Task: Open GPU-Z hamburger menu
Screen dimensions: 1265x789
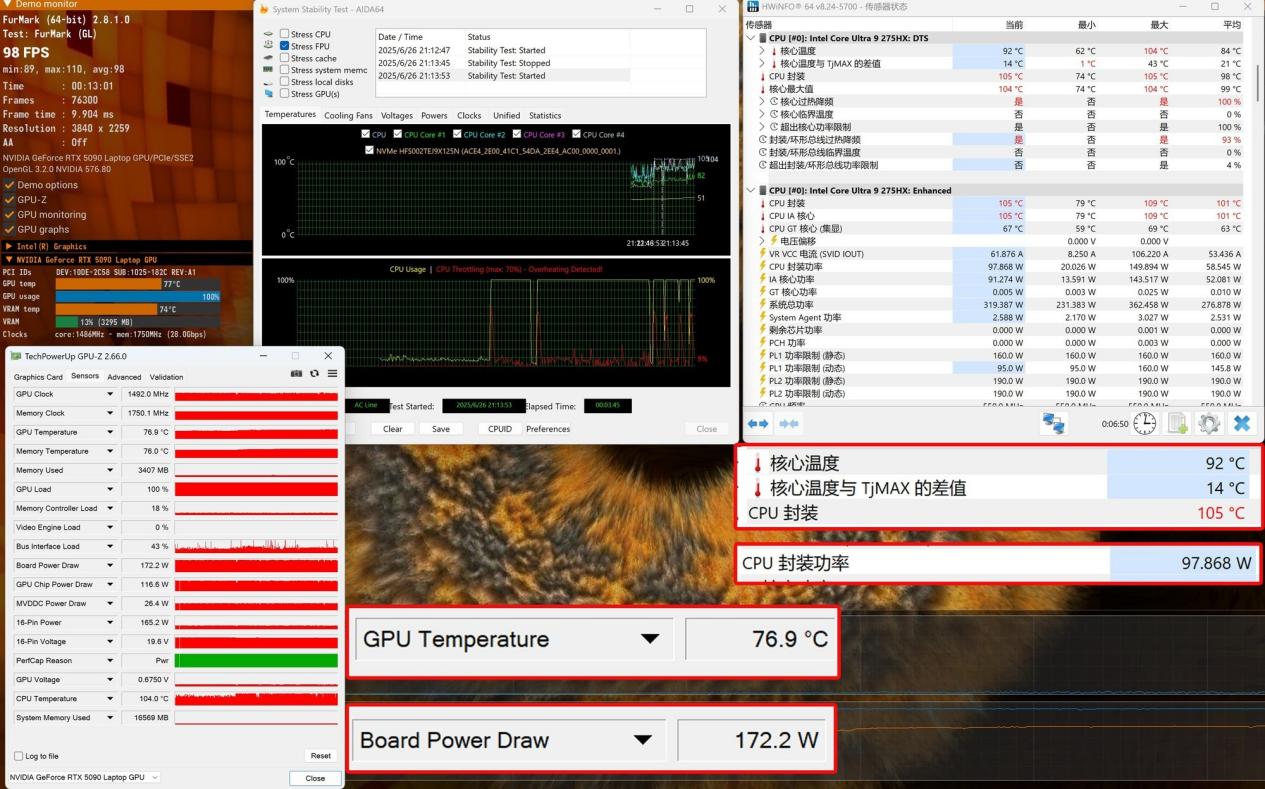Action: click(x=332, y=374)
